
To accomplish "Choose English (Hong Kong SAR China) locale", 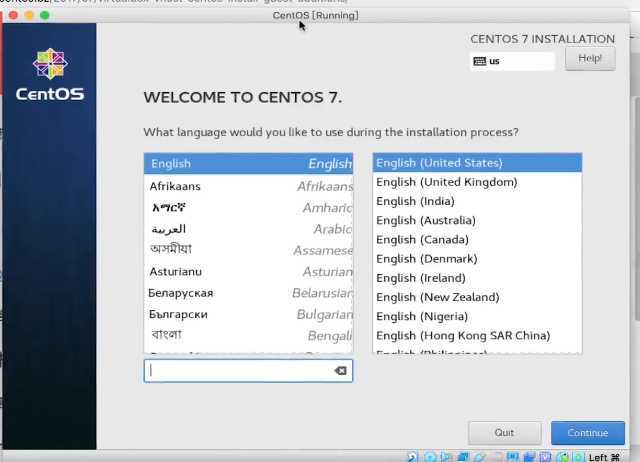I will (x=477, y=335).
